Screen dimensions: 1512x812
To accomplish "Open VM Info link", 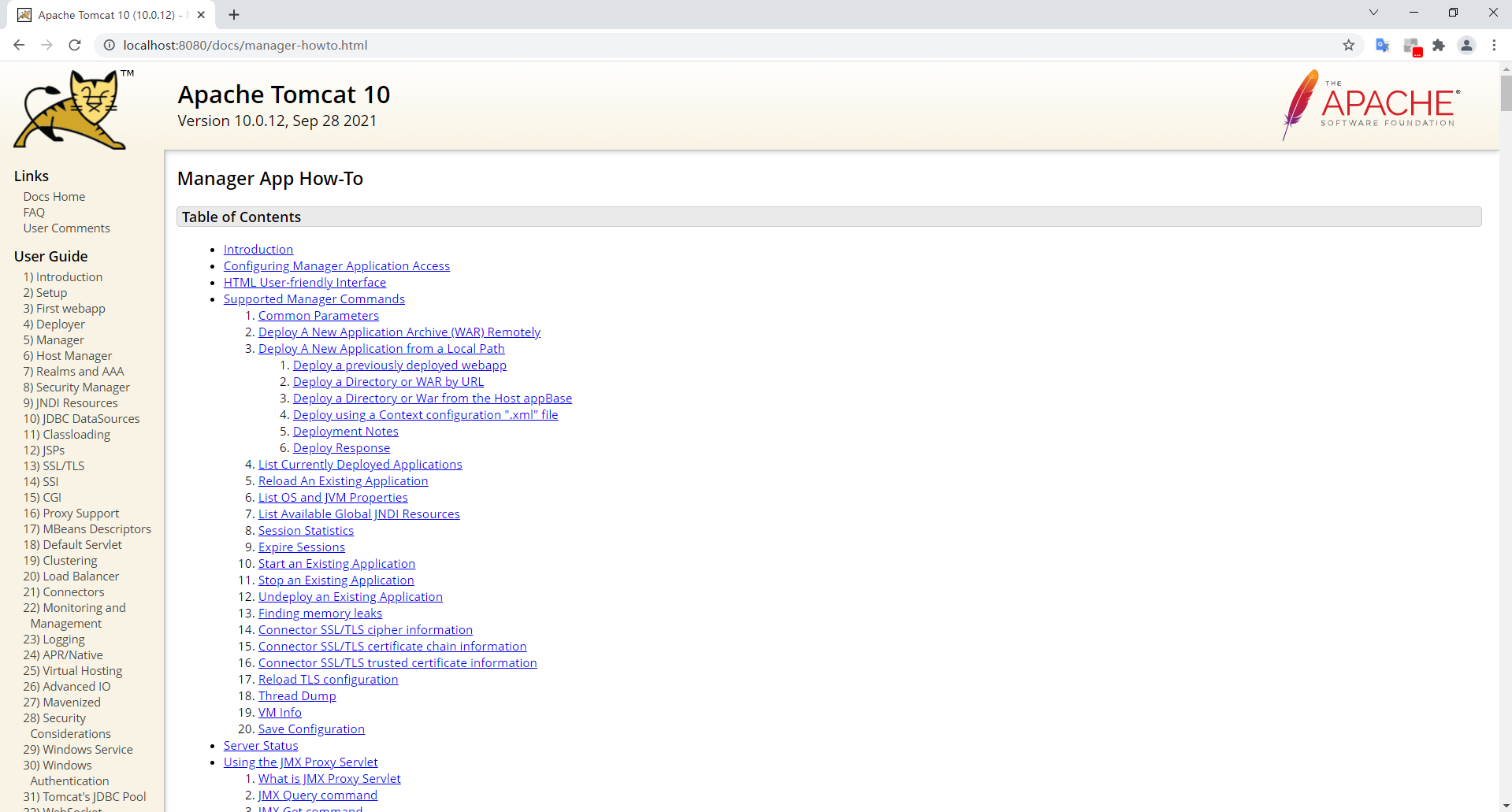I will [x=280, y=713].
